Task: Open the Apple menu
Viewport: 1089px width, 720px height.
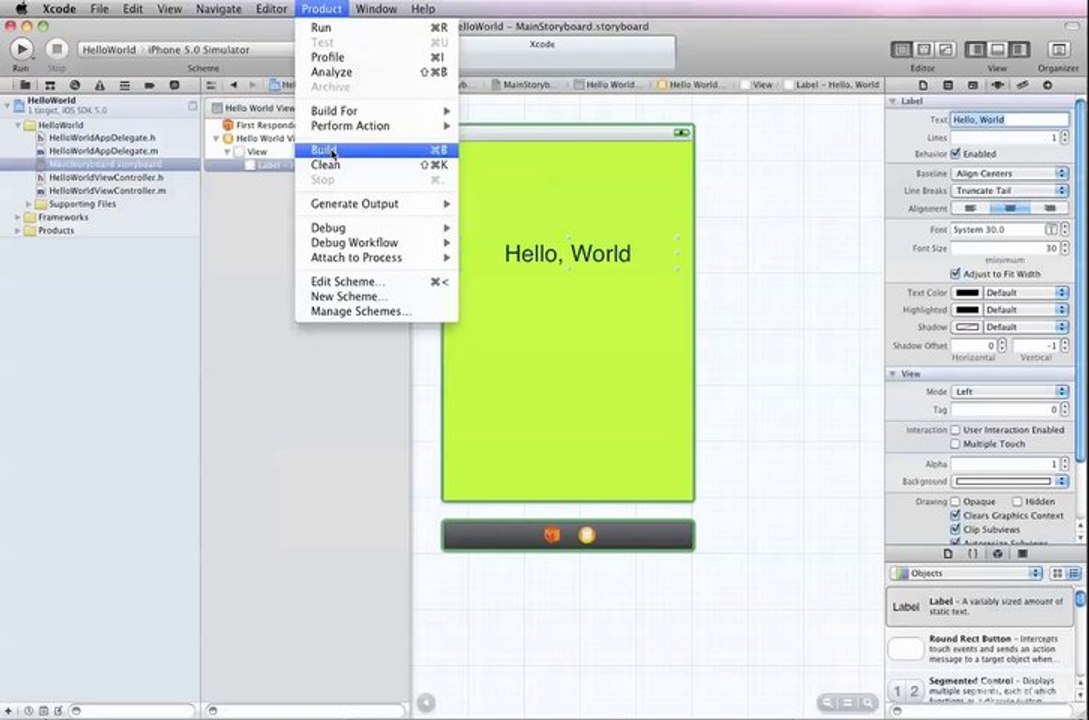Action: (x=22, y=8)
